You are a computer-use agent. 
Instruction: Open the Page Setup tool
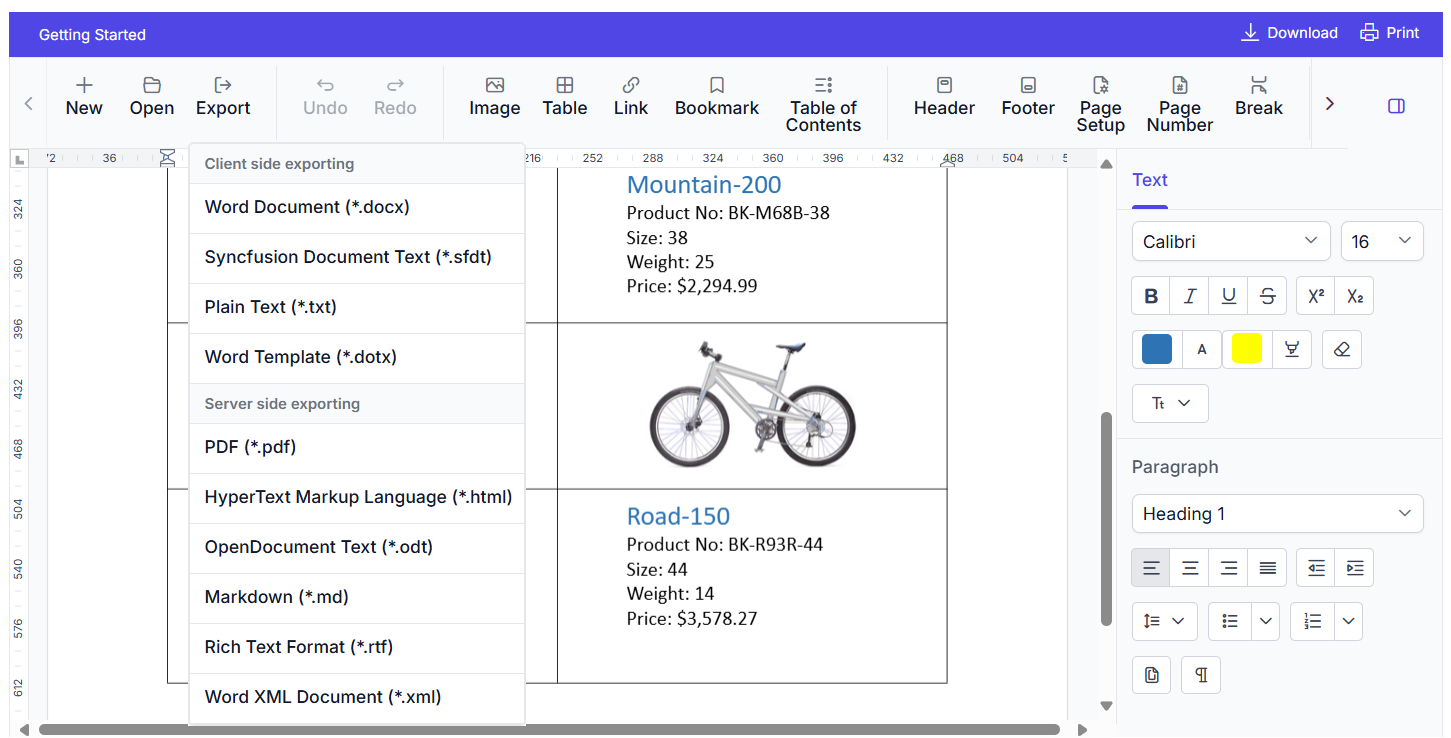[1100, 87]
